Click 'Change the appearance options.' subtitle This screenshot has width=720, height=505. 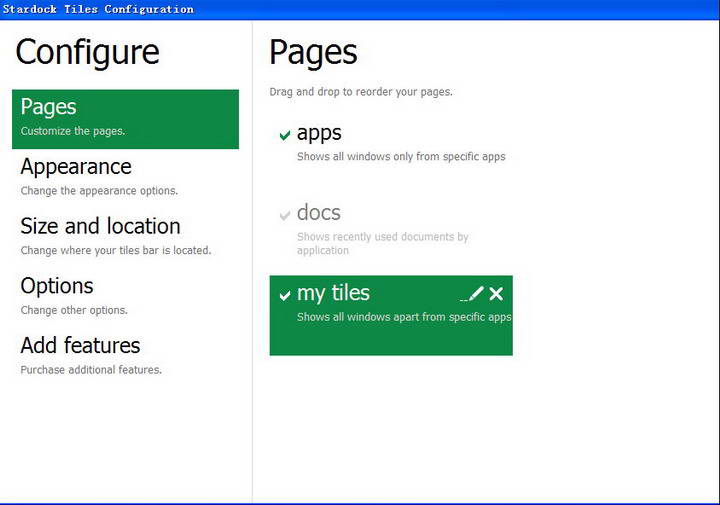(99, 191)
